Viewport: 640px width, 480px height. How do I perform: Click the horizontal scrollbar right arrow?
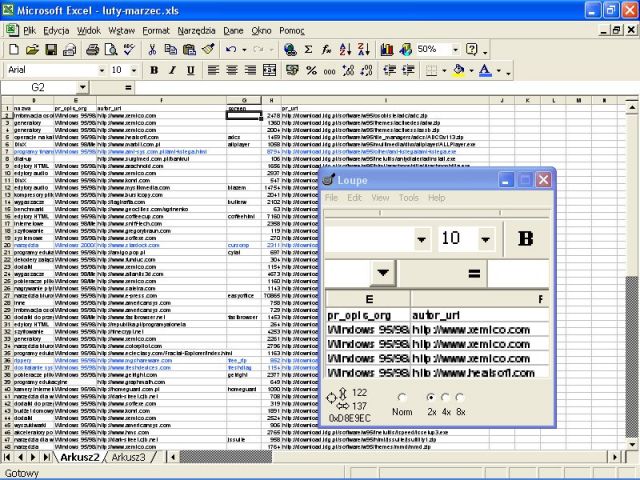pyautogui.click(x=615, y=457)
